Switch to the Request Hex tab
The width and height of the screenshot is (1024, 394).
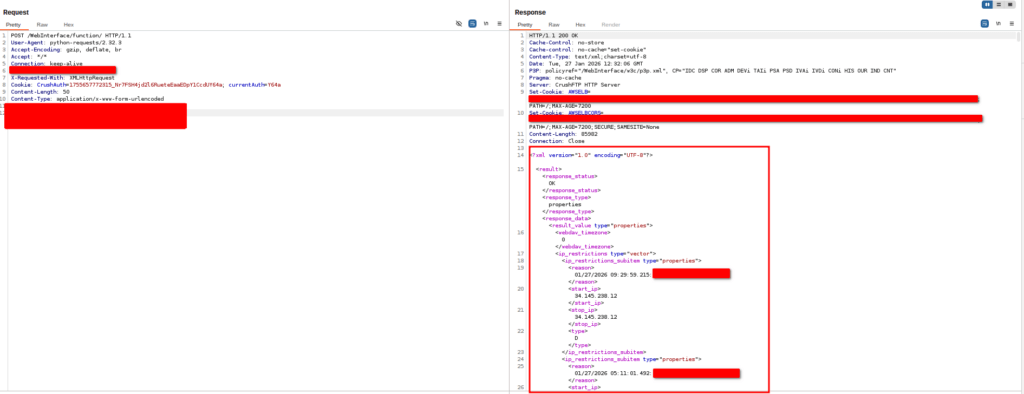(x=69, y=24)
